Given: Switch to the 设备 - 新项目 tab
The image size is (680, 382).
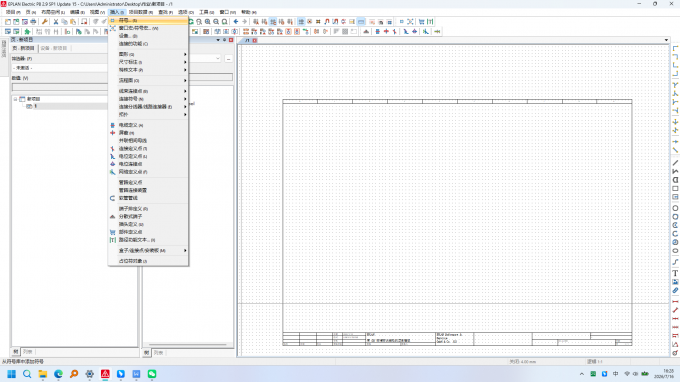Looking at the screenshot, I should point(54,48).
